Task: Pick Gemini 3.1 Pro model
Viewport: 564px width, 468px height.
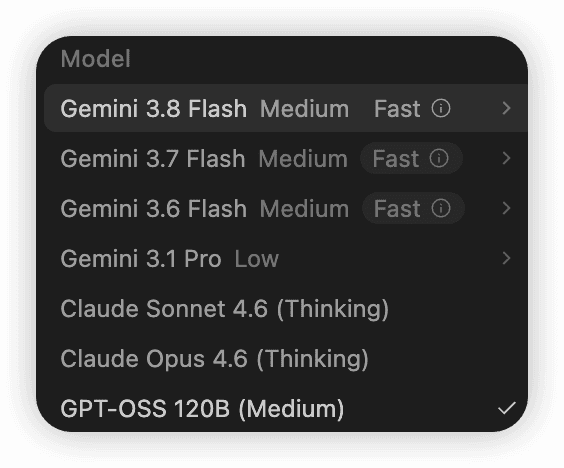Action: pyautogui.click(x=286, y=258)
